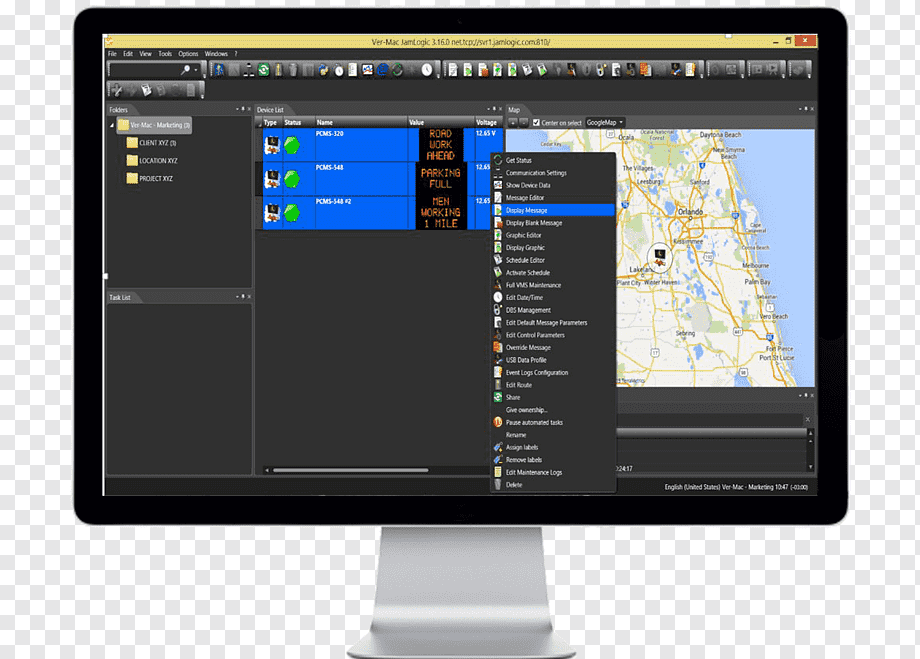Viewport: 920px width, 659px height.
Task: Choose Schedule Editor from context menu
Action: click(553, 260)
